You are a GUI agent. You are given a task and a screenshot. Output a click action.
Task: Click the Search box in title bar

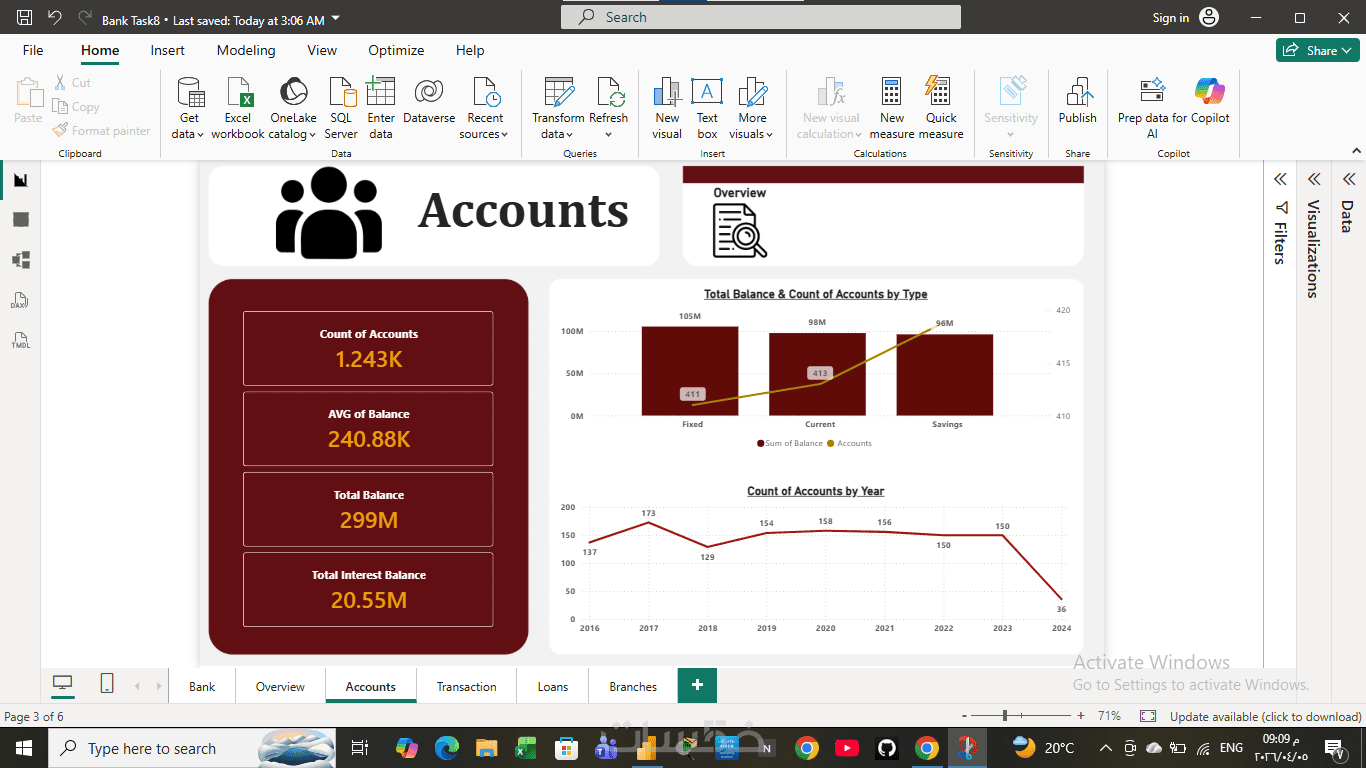[x=761, y=17]
